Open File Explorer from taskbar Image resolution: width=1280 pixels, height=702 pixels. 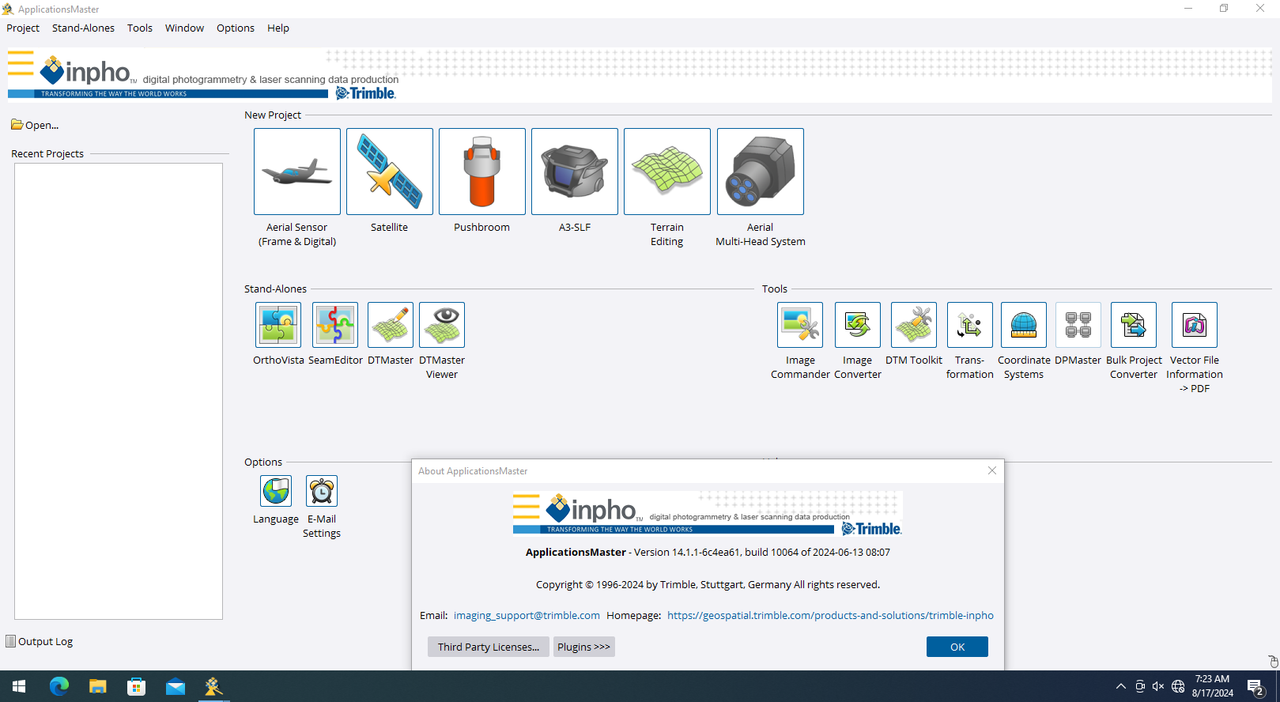[x=98, y=686]
